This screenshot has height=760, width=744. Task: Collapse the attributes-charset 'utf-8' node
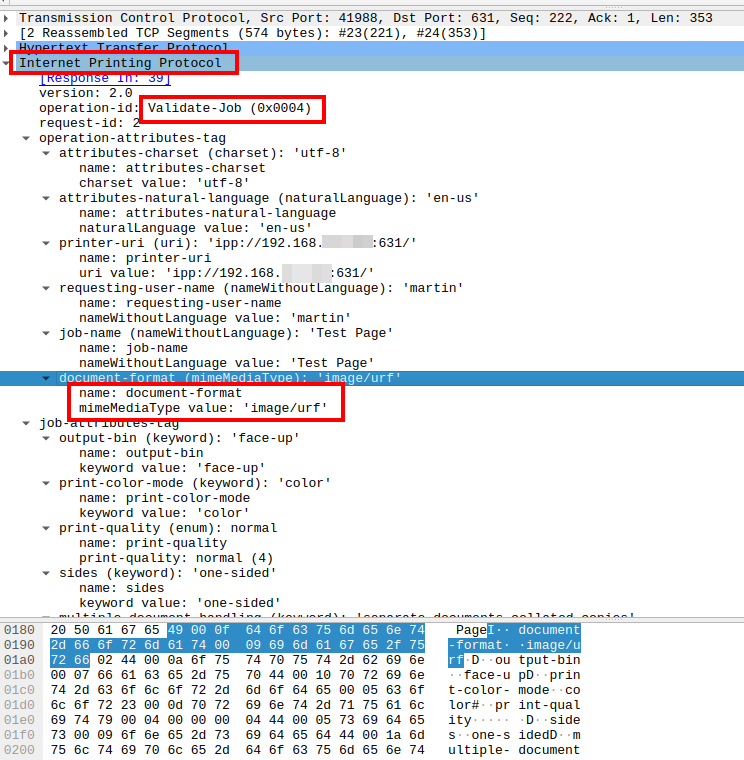(x=47, y=153)
